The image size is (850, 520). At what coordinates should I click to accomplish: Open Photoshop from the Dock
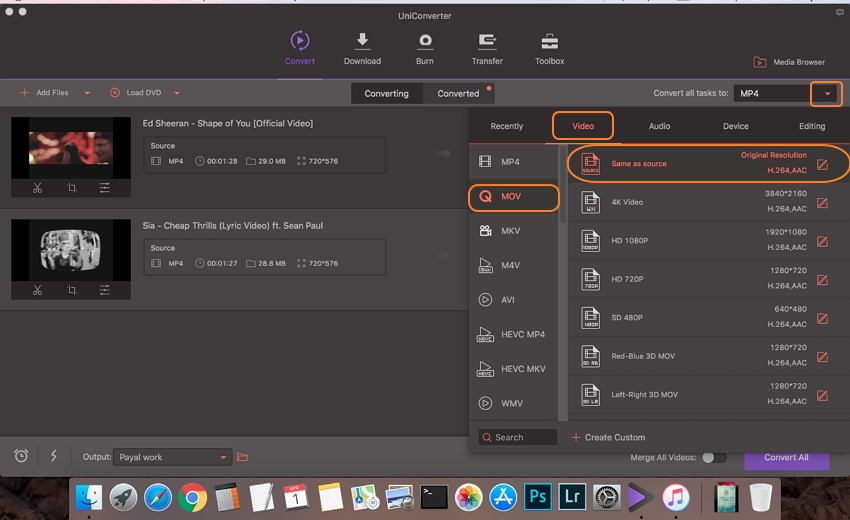(538, 497)
